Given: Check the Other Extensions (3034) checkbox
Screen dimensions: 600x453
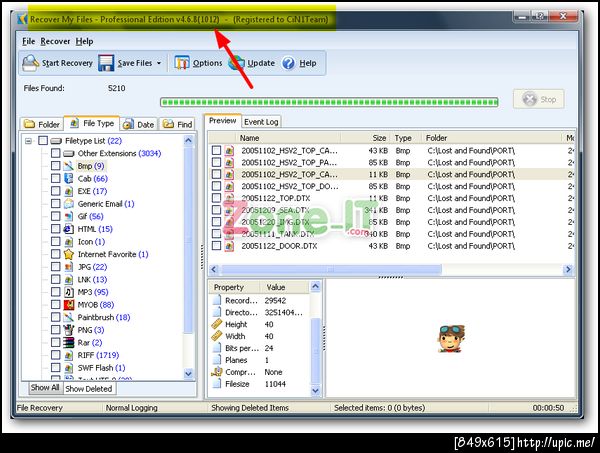Looking at the screenshot, I should (55, 153).
